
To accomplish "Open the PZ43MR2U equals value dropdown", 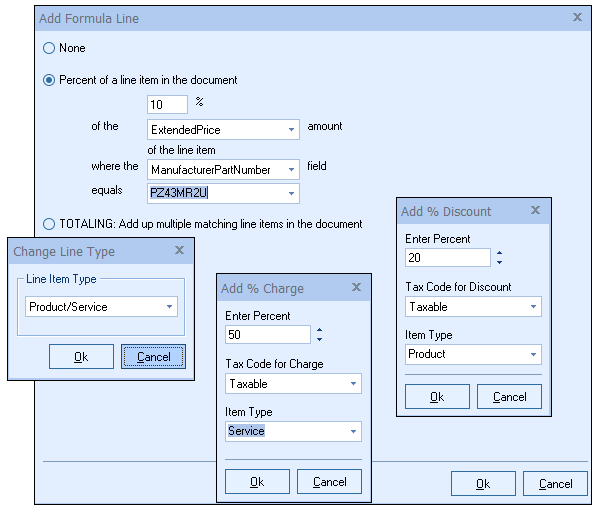I will coord(291,192).
